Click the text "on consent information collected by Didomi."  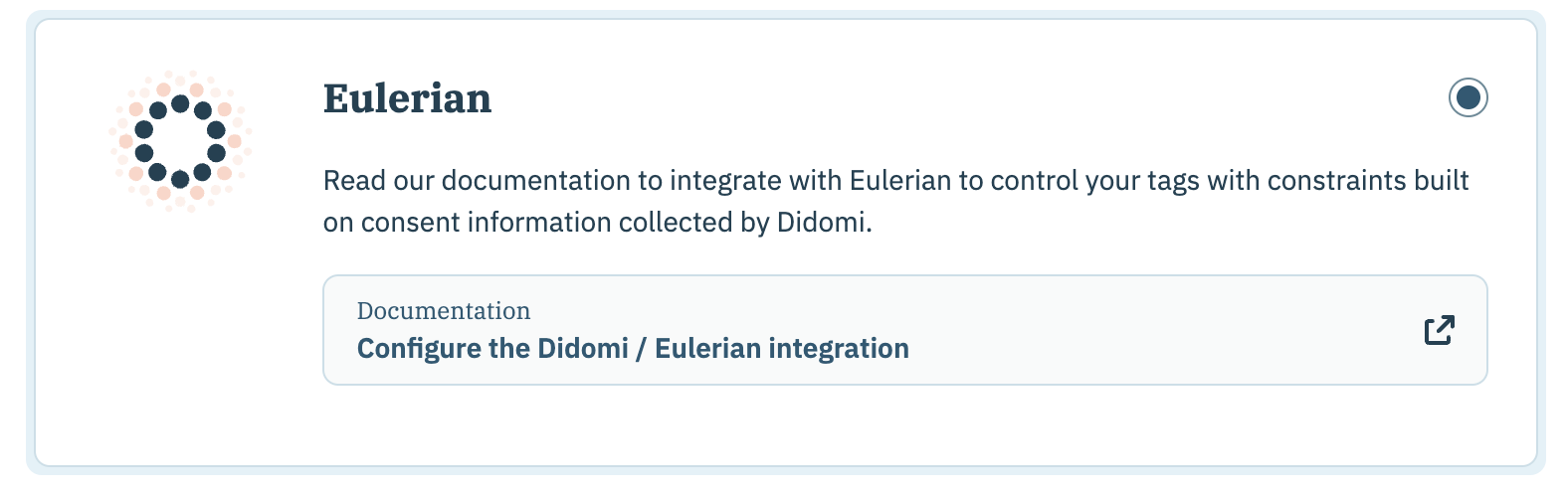597,223
